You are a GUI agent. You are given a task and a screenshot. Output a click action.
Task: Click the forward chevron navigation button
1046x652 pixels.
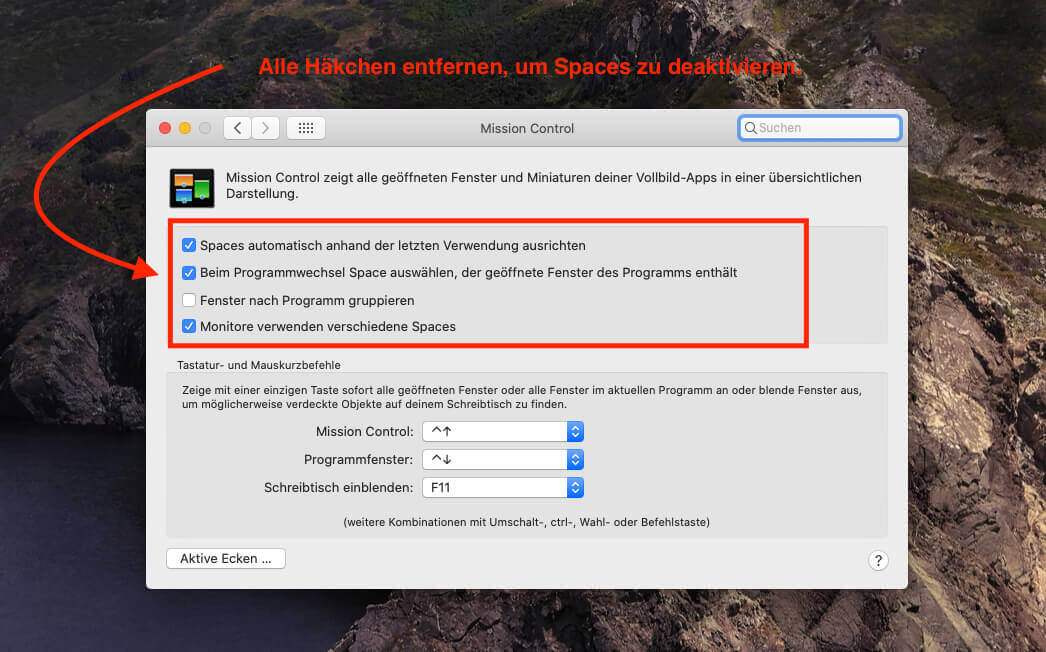pos(265,128)
